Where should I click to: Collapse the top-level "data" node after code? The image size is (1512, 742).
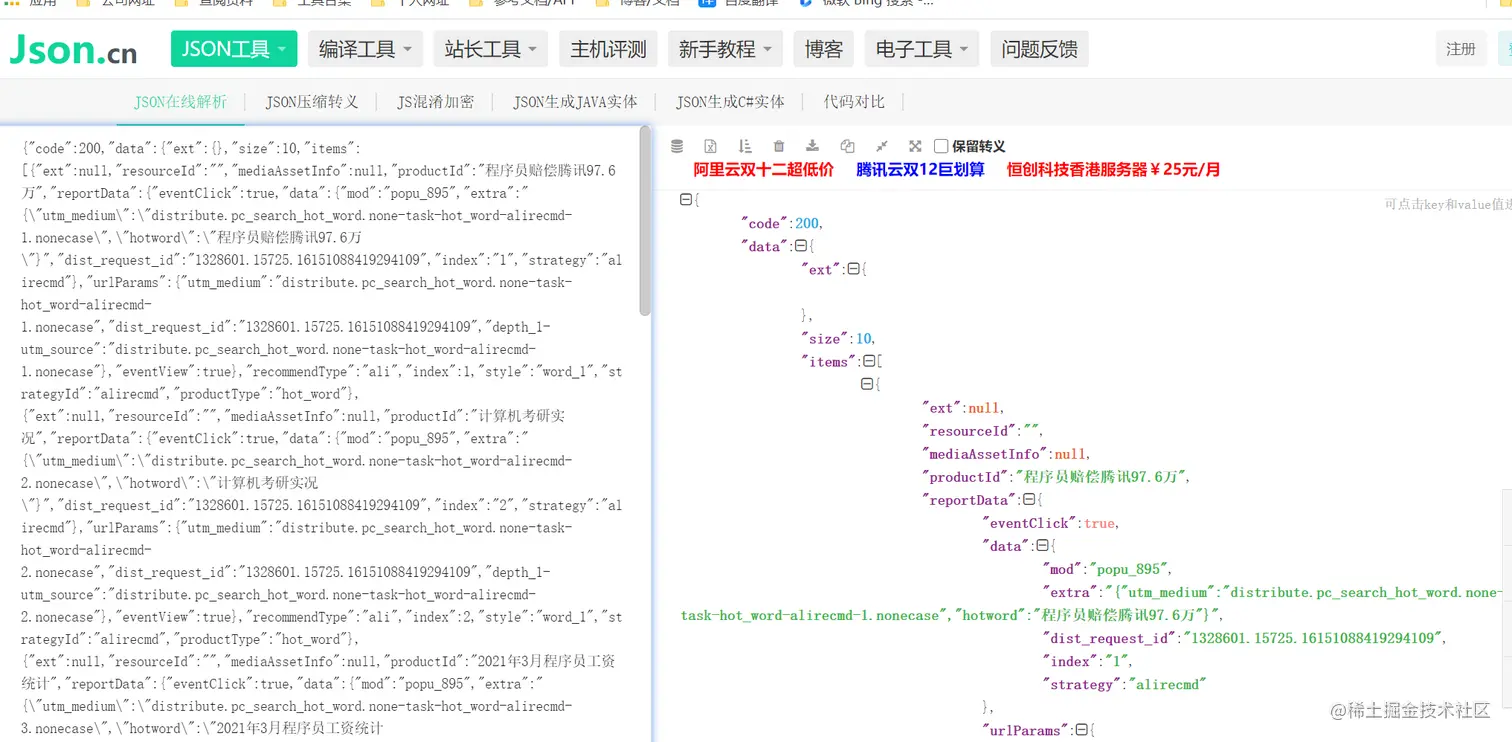[800, 246]
